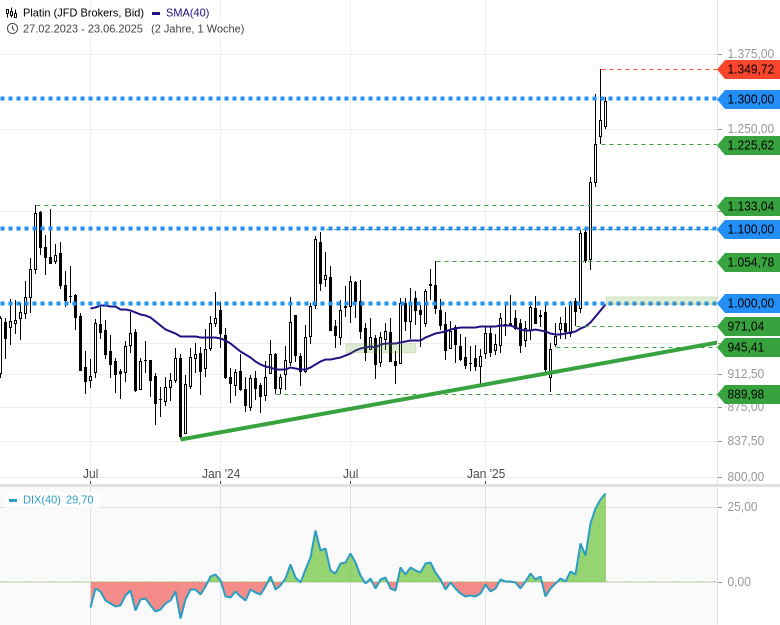Click the green 1.054,78 price tag

tap(749, 262)
